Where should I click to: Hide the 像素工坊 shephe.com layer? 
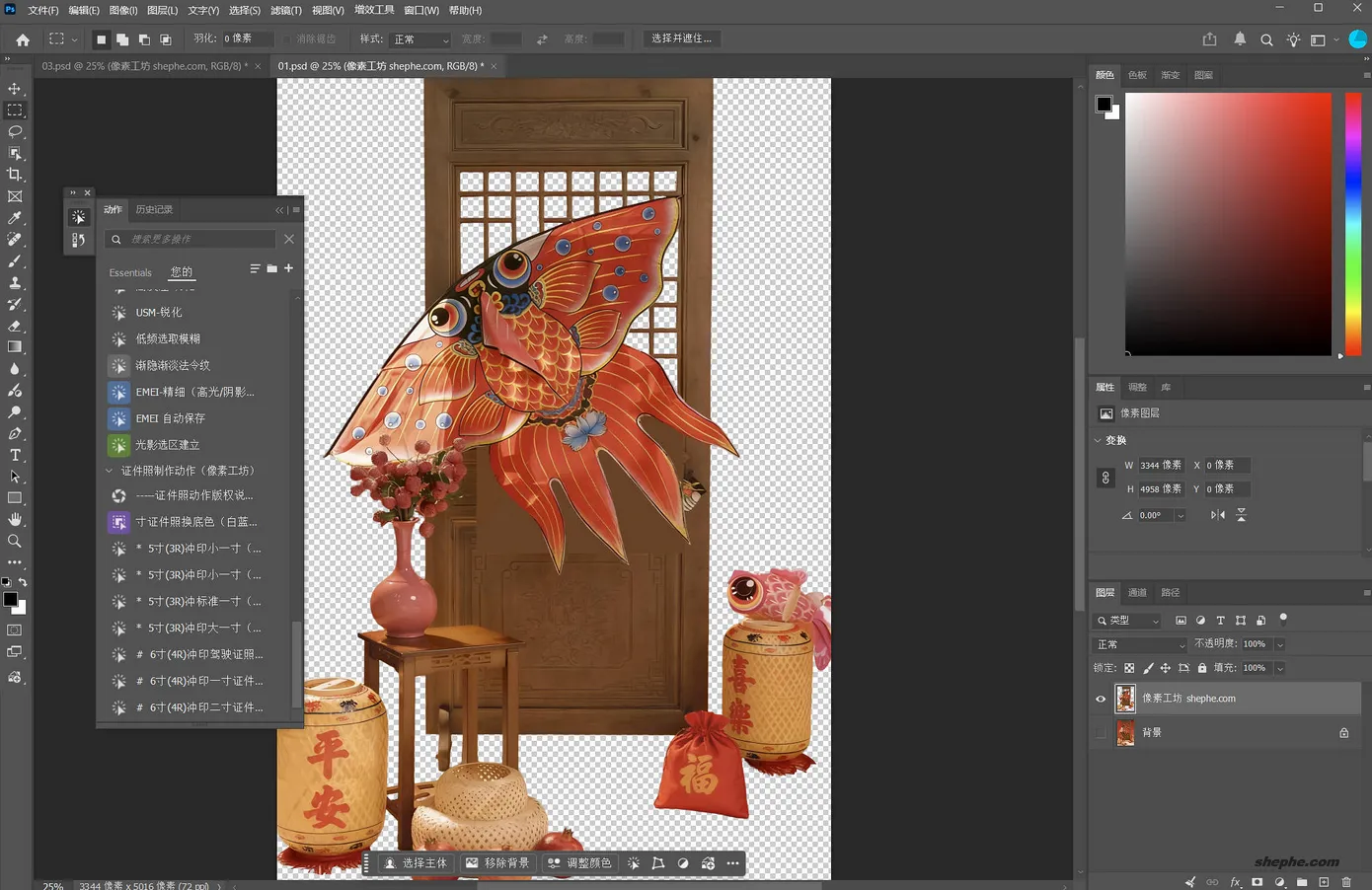tap(1101, 699)
